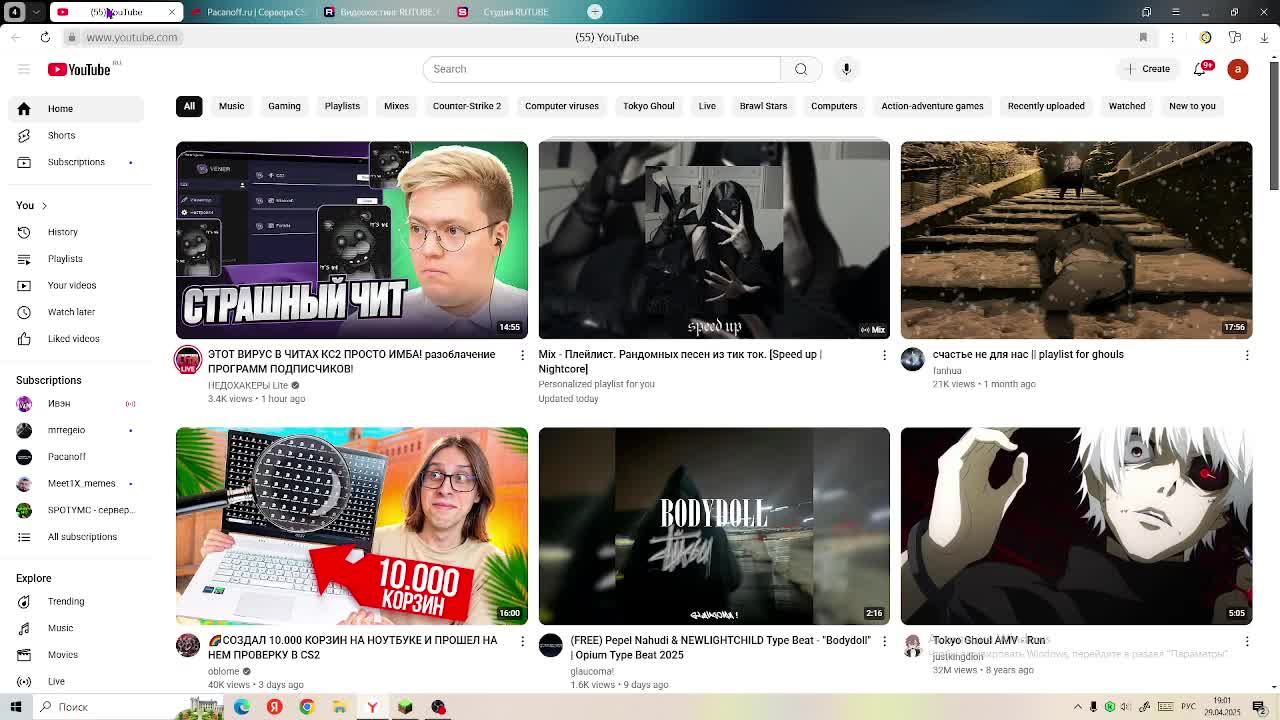
Task: Open the Speed up Mix playlist thumbnail
Action: click(x=714, y=240)
